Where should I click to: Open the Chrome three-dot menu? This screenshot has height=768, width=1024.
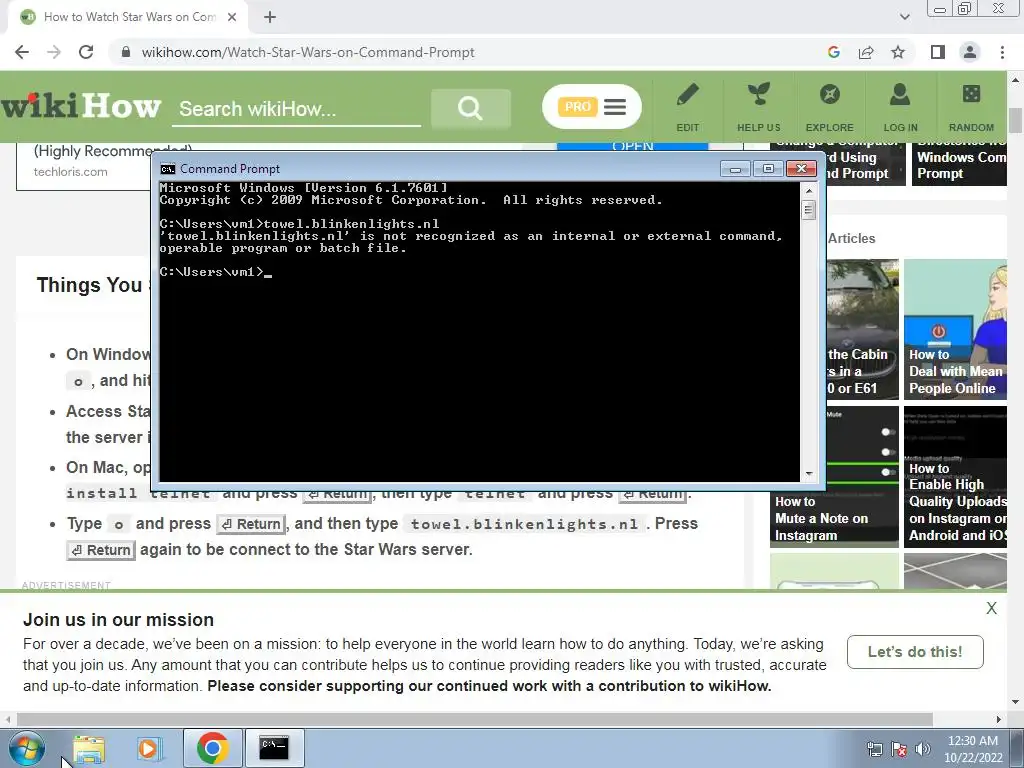(1002, 52)
